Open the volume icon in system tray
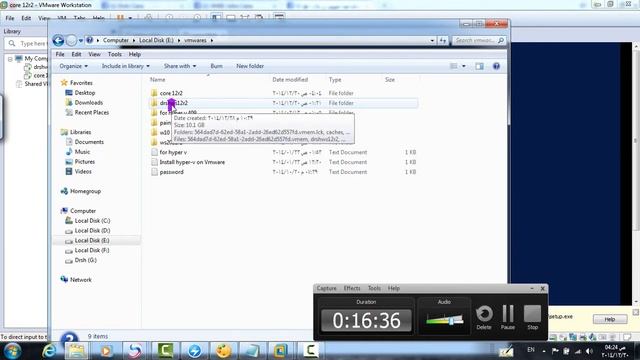Viewport: 640px width, 360px height. (x=589, y=351)
